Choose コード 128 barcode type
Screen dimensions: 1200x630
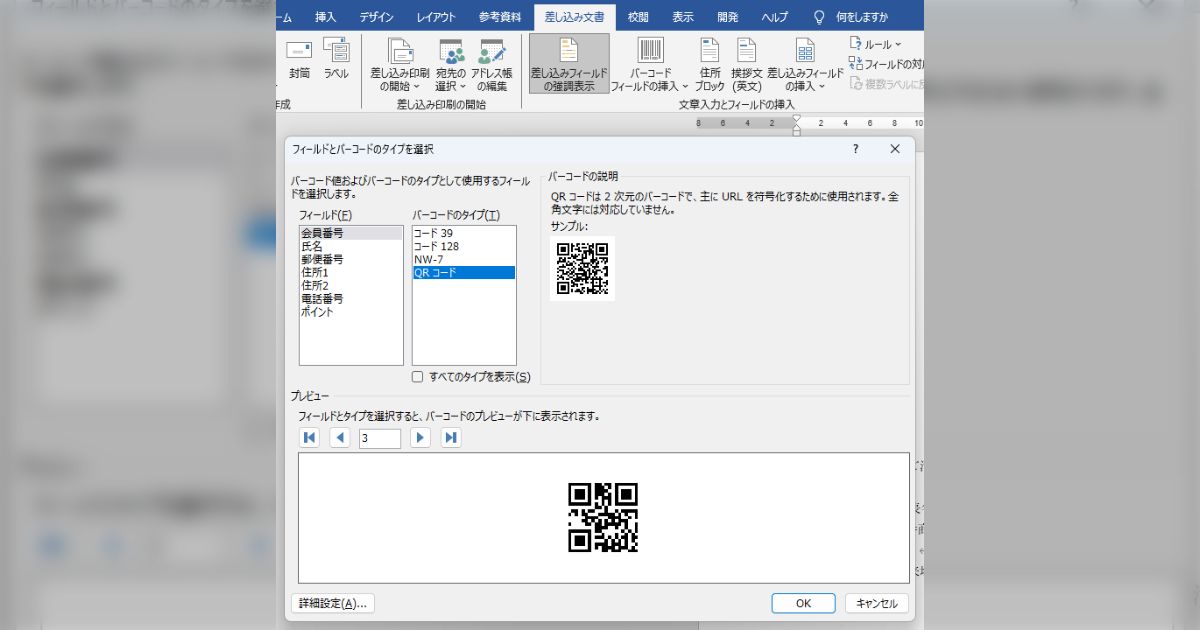point(464,246)
